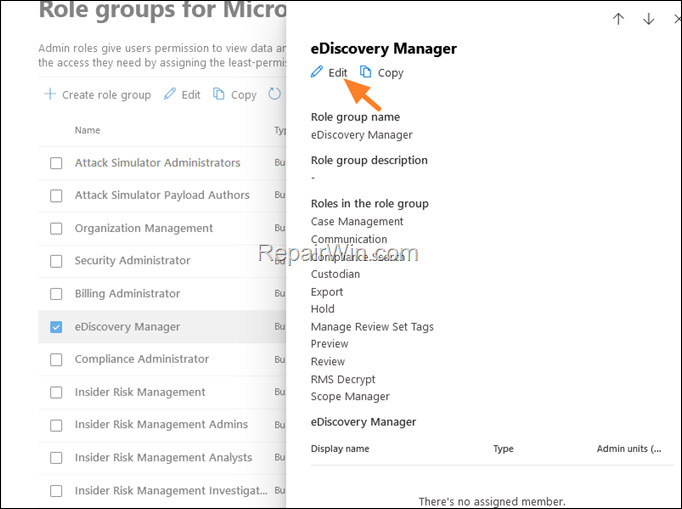682x509 pixels.
Task: Open Insider Risk Management Analysts role group
Action: (x=164, y=457)
